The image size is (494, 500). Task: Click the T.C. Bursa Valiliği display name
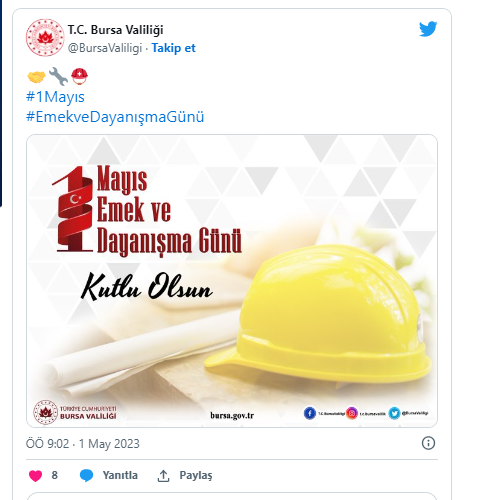[x=116, y=30]
